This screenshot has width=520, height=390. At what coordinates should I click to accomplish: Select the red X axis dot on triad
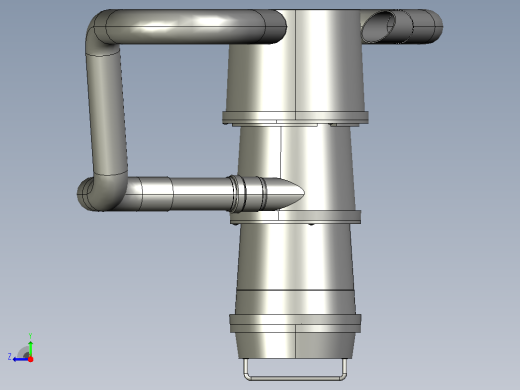[31, 359]
